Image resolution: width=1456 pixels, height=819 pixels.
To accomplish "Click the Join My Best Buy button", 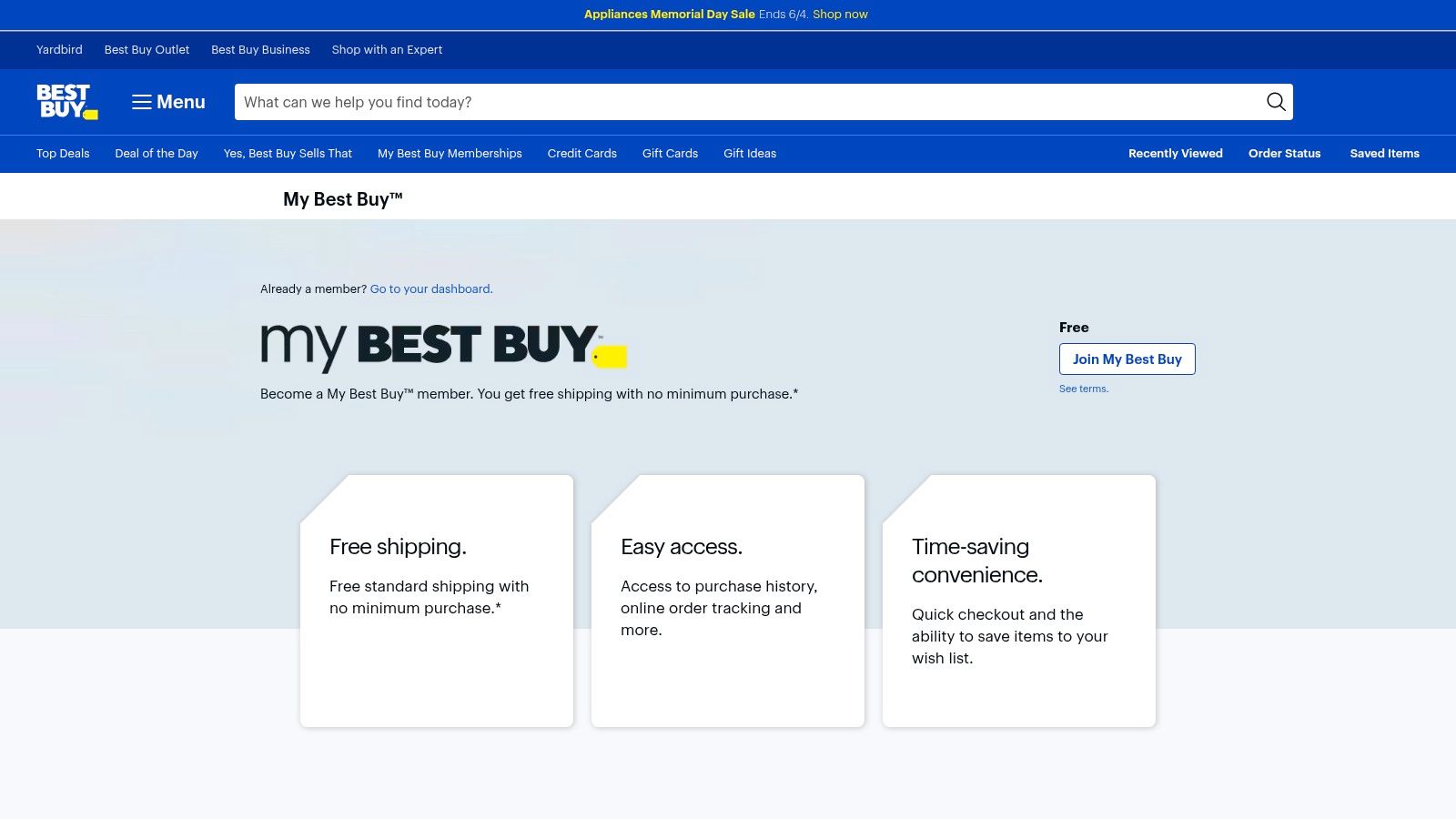I will tap(1127, 359).
